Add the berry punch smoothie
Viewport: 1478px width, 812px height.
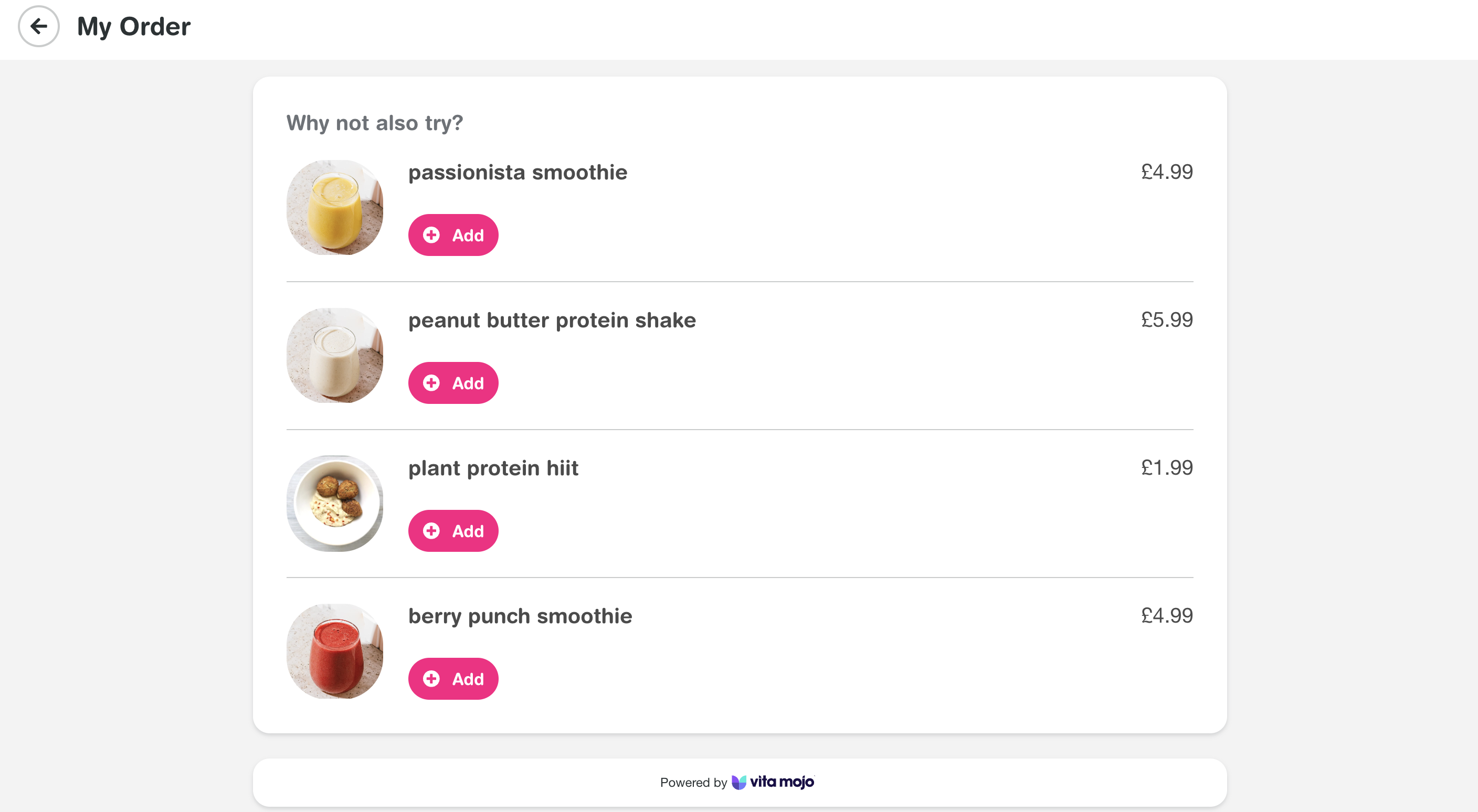tap(453, 678)
